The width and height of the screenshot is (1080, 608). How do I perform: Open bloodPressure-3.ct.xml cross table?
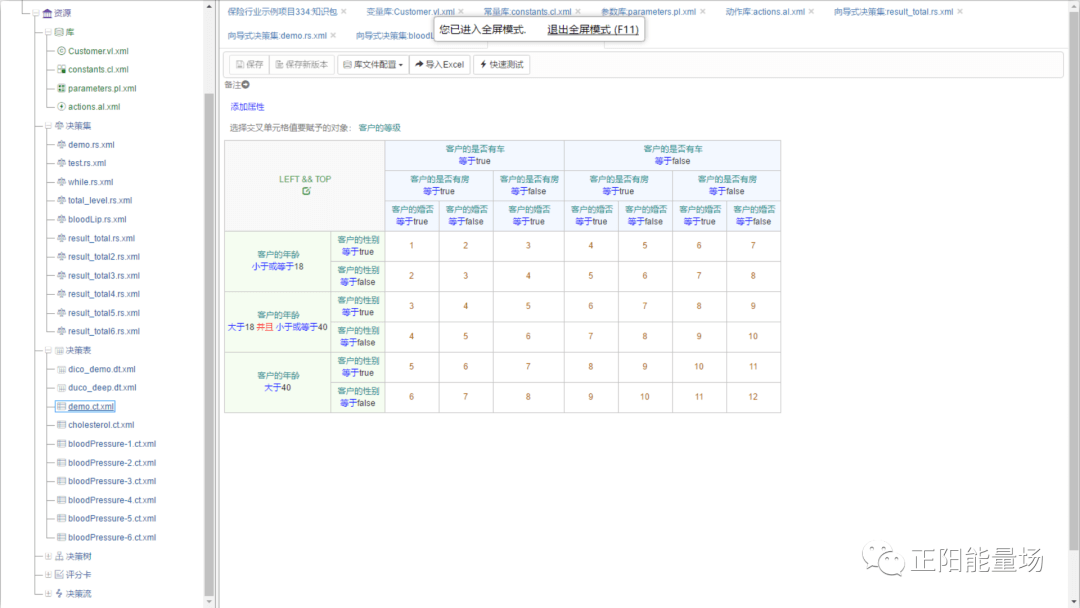(x=112, y=481)
